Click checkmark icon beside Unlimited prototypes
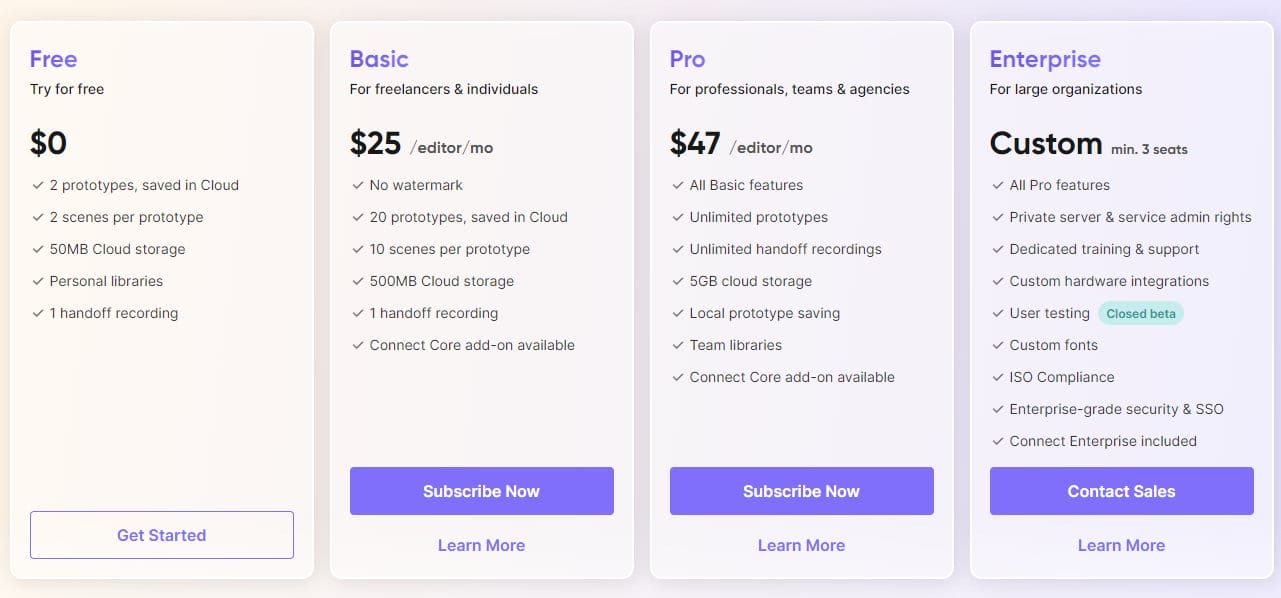 point(677,217)
